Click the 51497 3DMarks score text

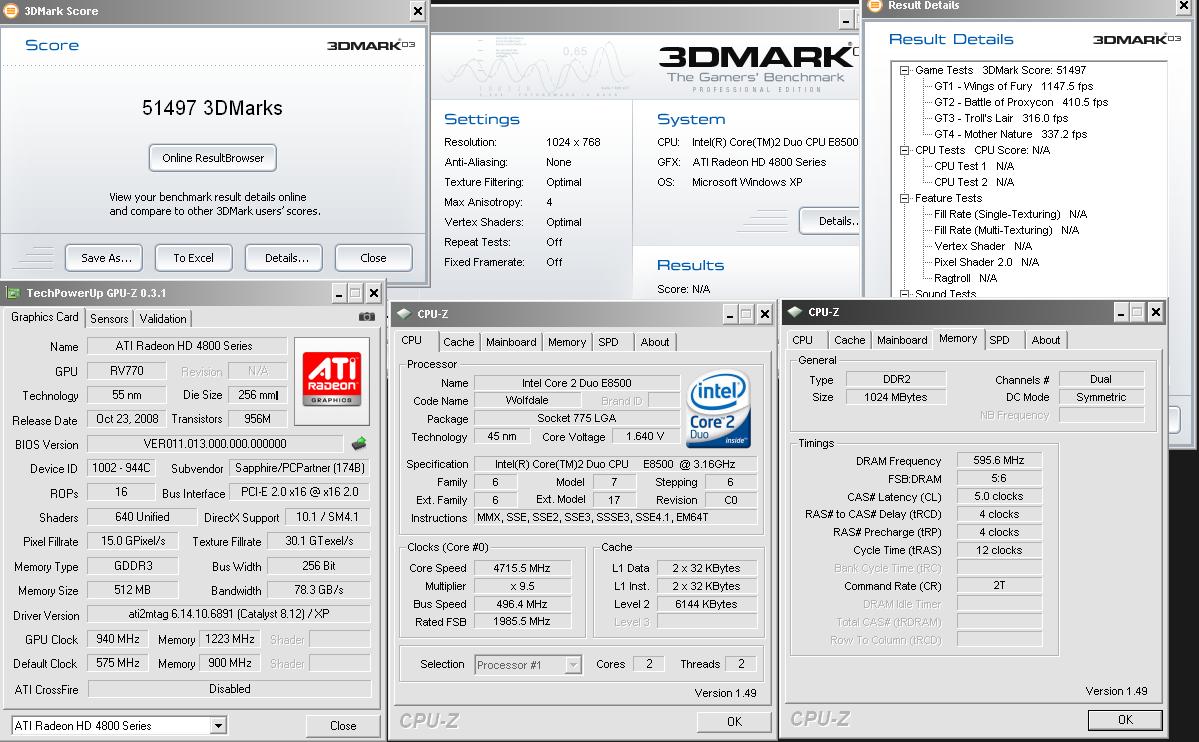tap(212, 108)
